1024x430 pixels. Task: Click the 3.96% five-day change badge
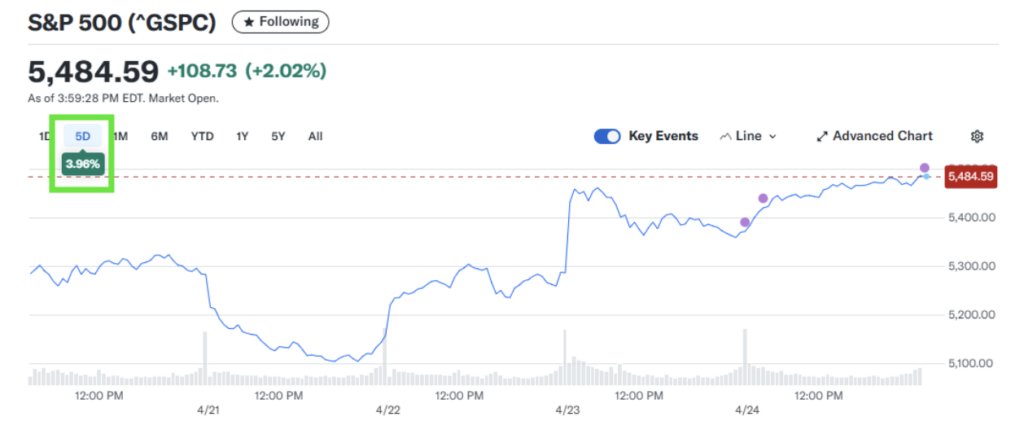pos(82,165)
